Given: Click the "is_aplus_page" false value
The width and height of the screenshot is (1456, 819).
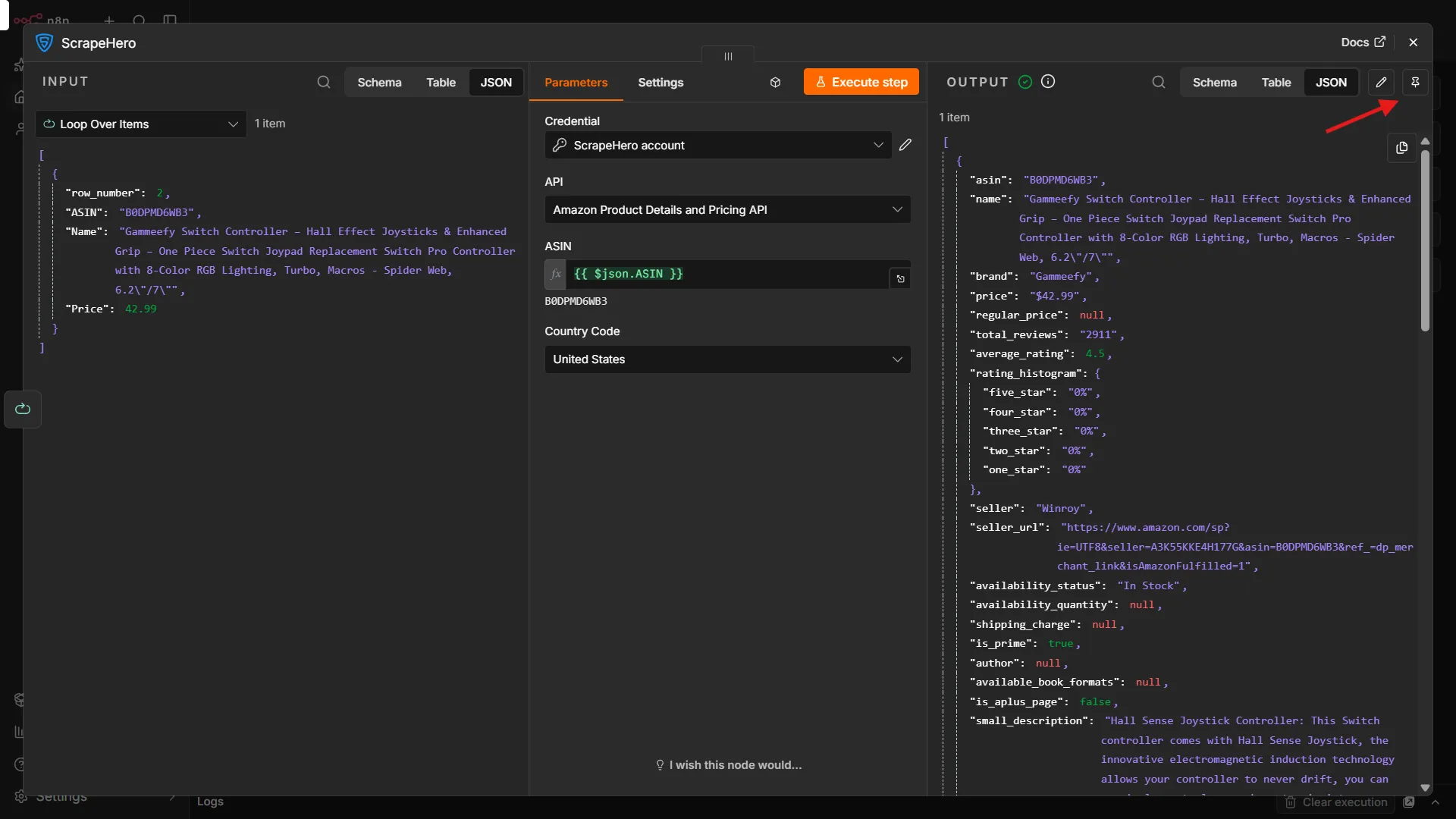Looking at the screenshot, I should (x=1095, y=702).
